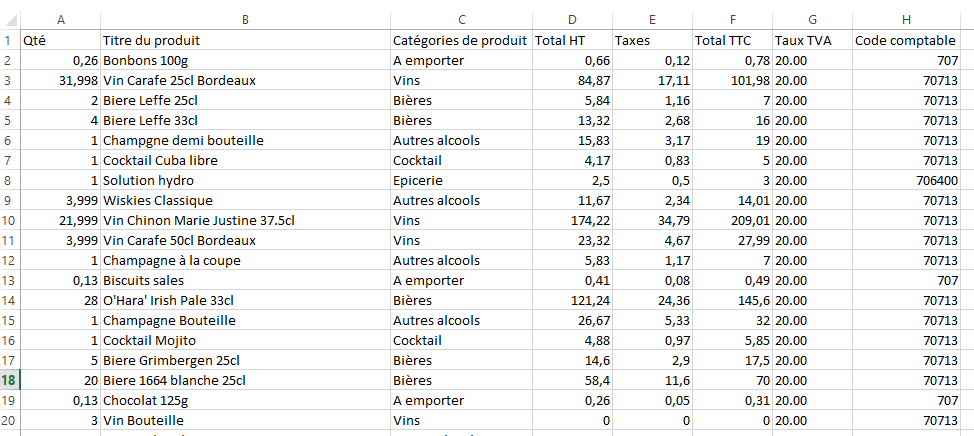Select the 'Catégories de produit' header cell
The image size is (974, 436).
pos(460,40)
